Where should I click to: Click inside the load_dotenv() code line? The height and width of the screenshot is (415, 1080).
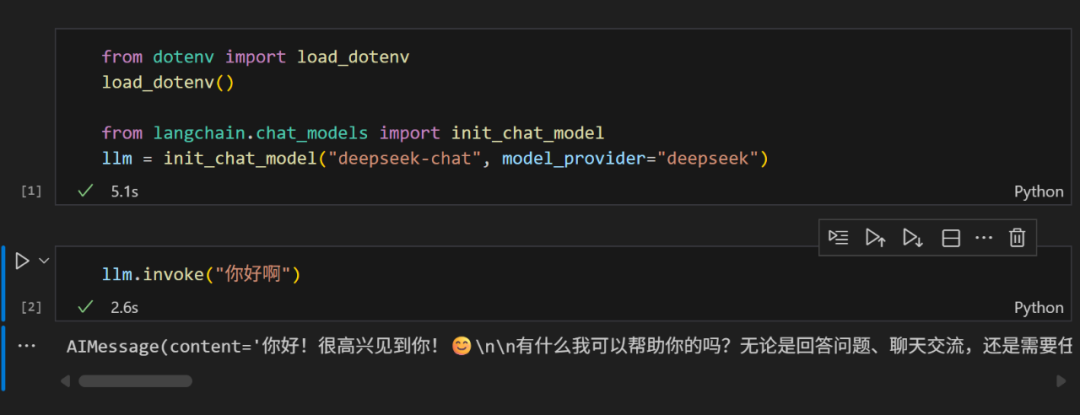pos(167,82)
